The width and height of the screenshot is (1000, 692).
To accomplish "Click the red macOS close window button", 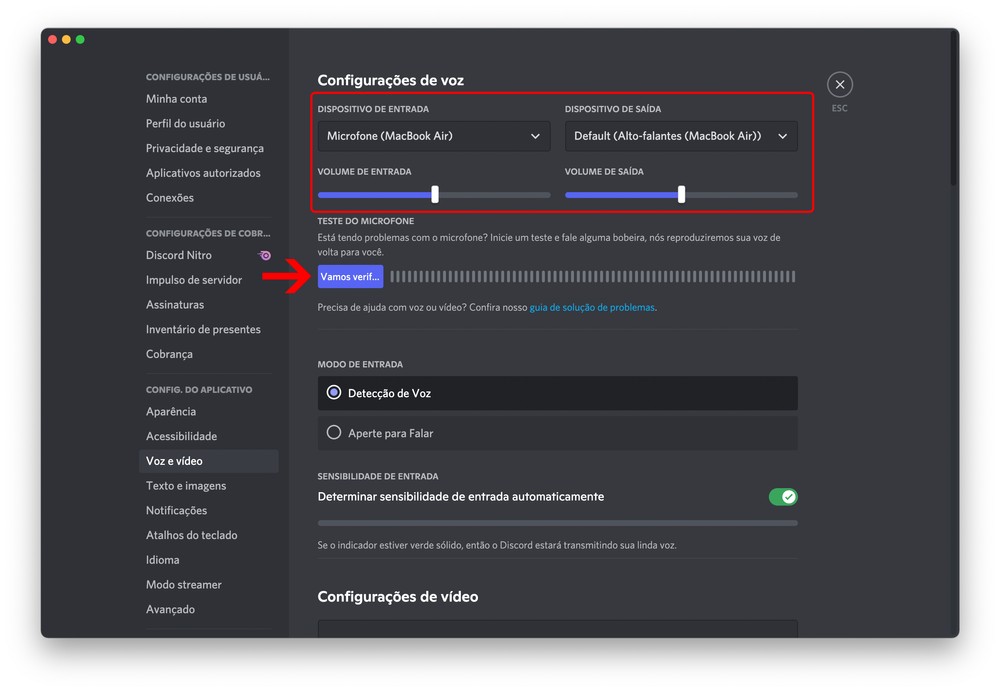I will coord(53,40).
